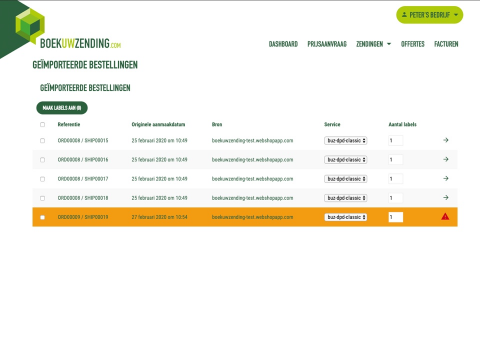Viewport: 480px width, 360px height.
Task: Open order SHIP00016 via its arrow icon
Action: (x=446, y=159)
